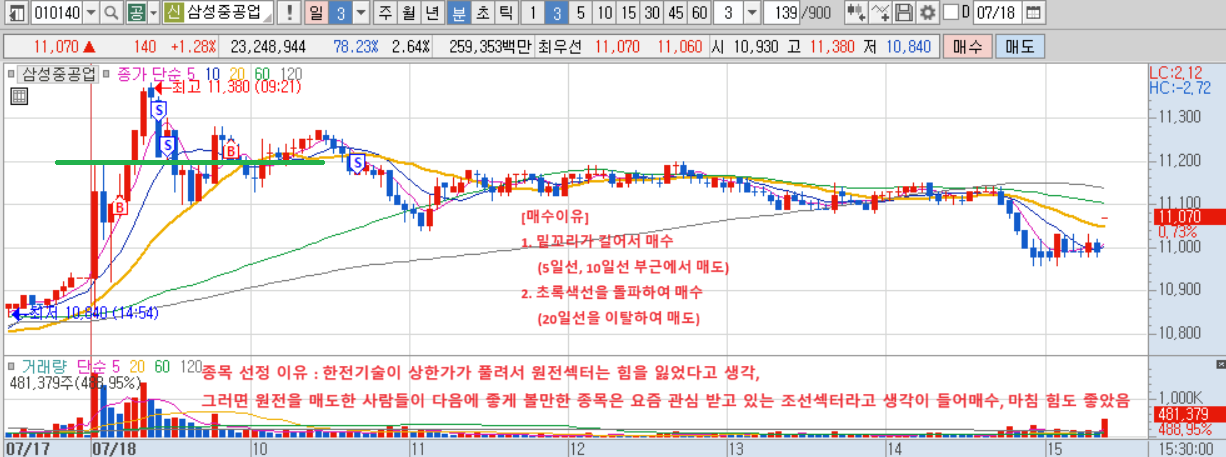Open chart settings gear icon
This screenshot has width=1226, height=457.
click(x=926, y=13)
